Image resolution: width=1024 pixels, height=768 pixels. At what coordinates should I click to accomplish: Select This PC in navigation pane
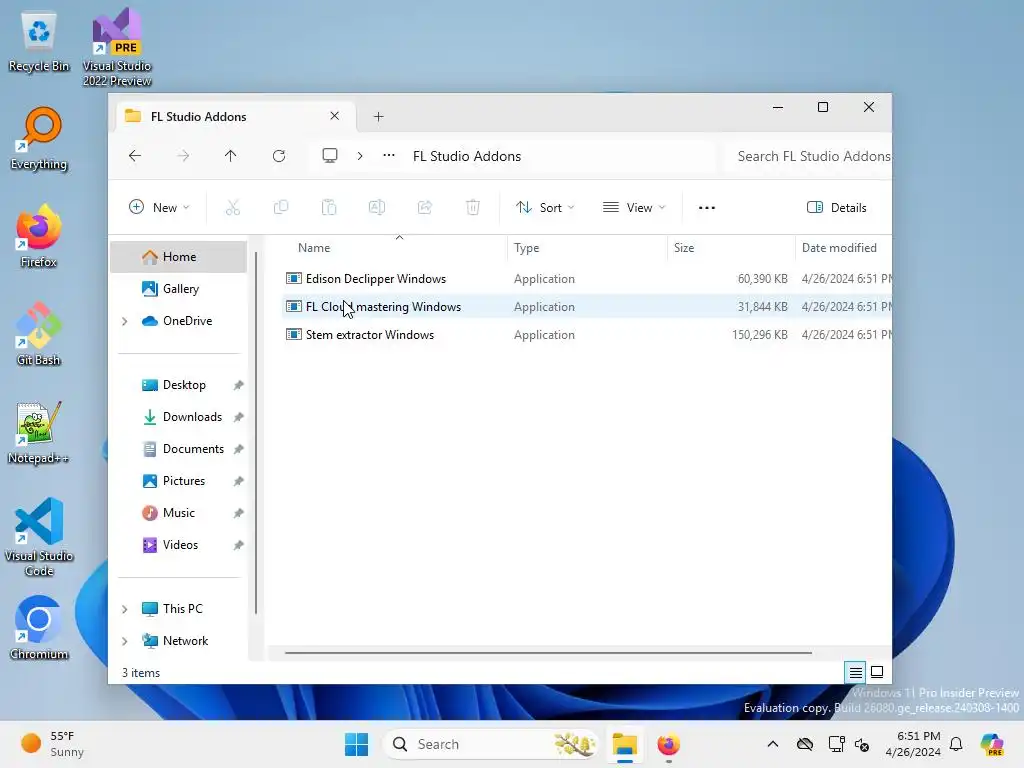pyautogui.click(x=182, y=609)
